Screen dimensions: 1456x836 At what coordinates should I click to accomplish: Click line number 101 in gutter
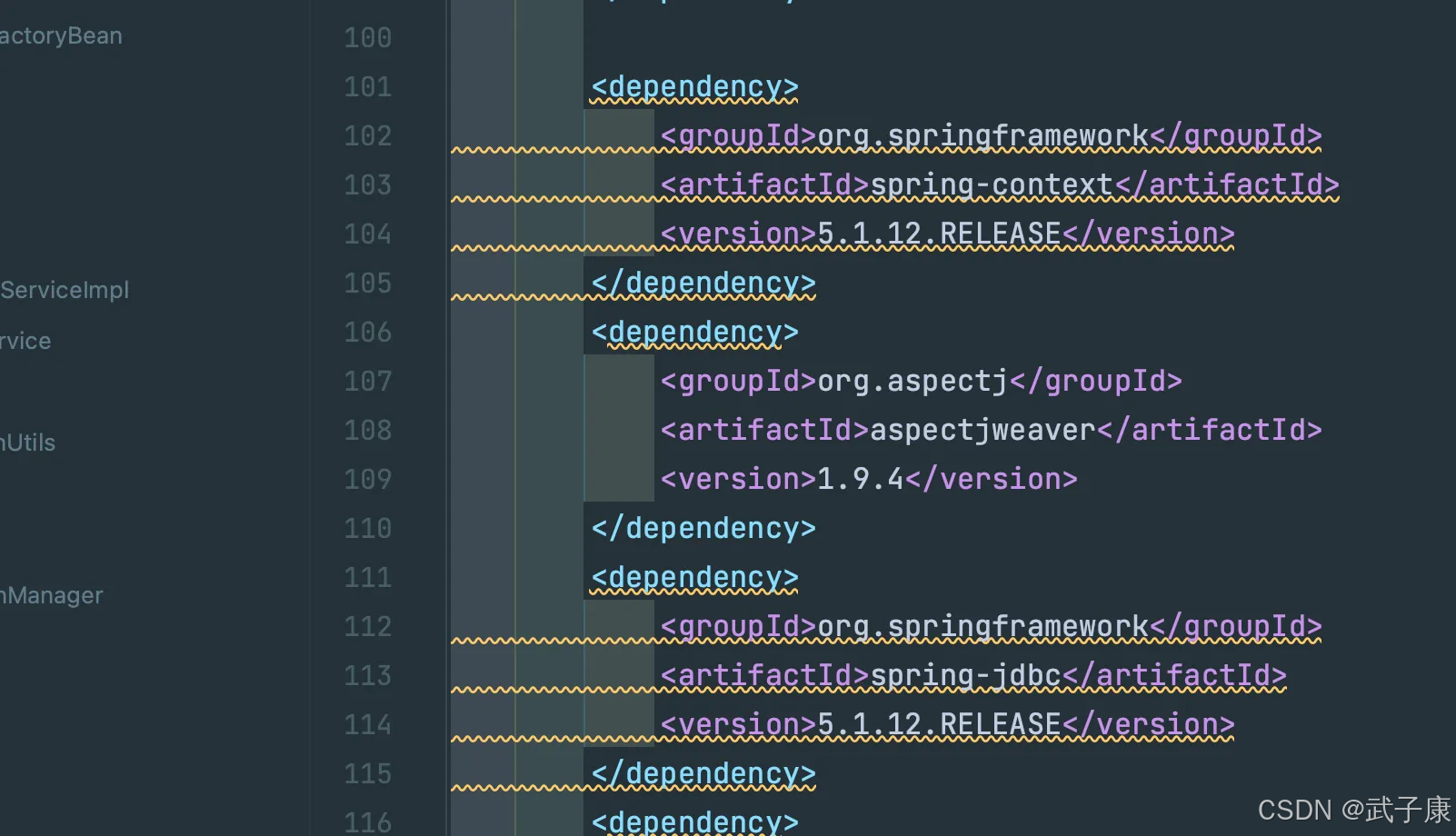click(368, 87)
